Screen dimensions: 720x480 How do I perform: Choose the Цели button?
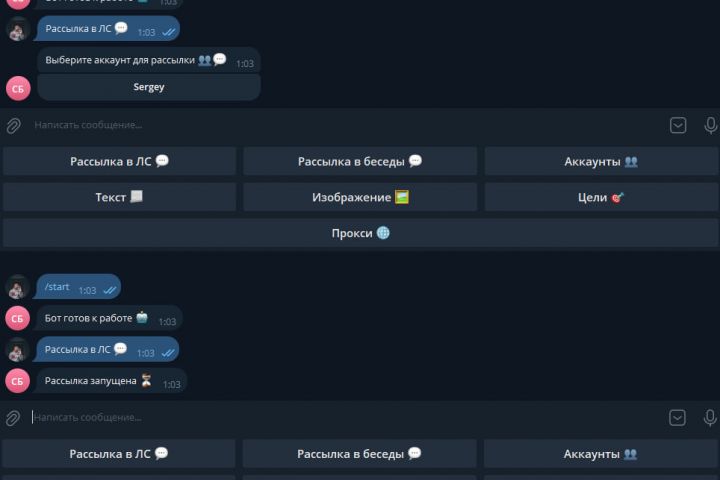pos(601,197)
